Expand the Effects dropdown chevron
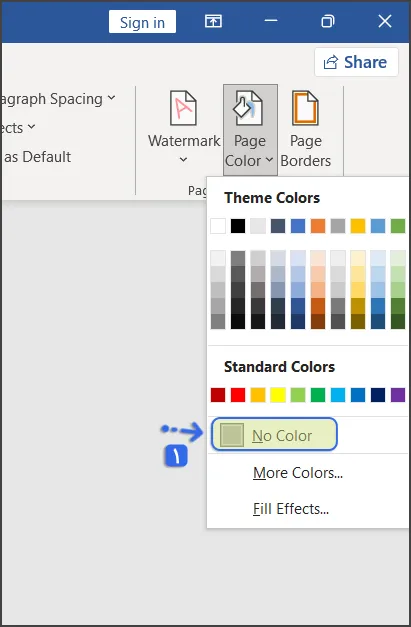The width and height of the screenshot is (411, 627). [x=31, y=127]
